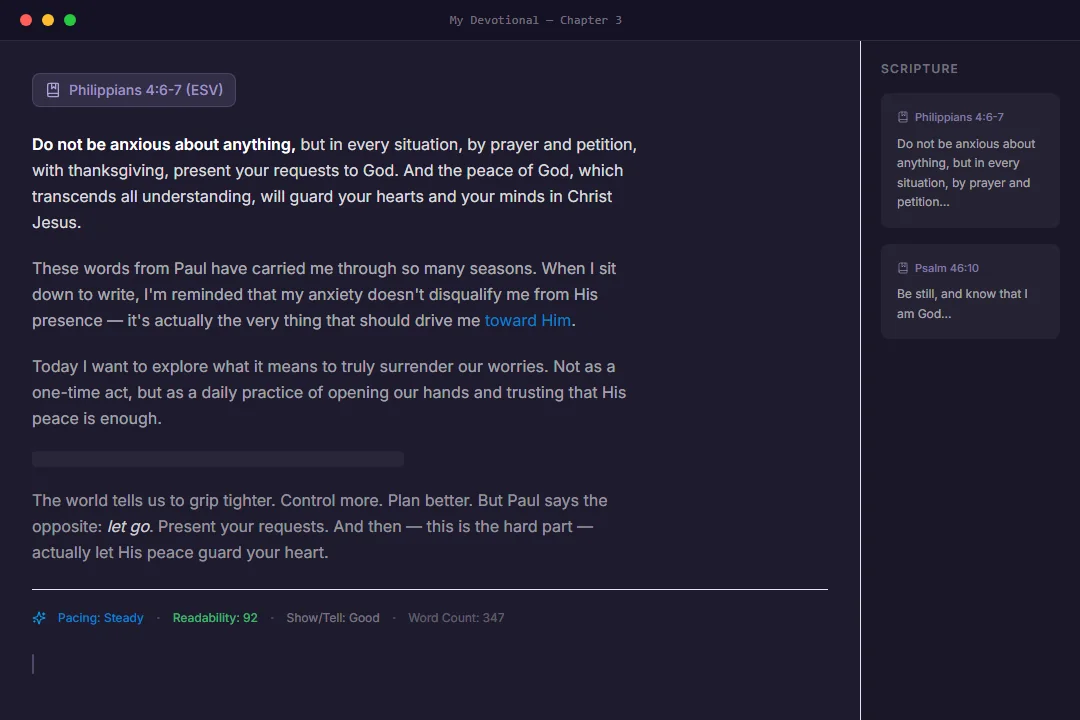Close the window with the red button
The height and width of the screenshot is (720, 1080).
(x=26, y=20)
